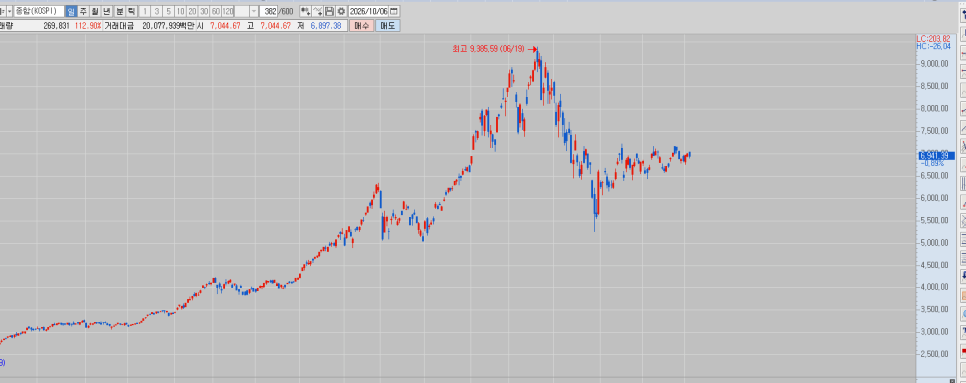Choose the 20 interval button
The width and height of the screenshot is (966, 383).
coord(192,11)
